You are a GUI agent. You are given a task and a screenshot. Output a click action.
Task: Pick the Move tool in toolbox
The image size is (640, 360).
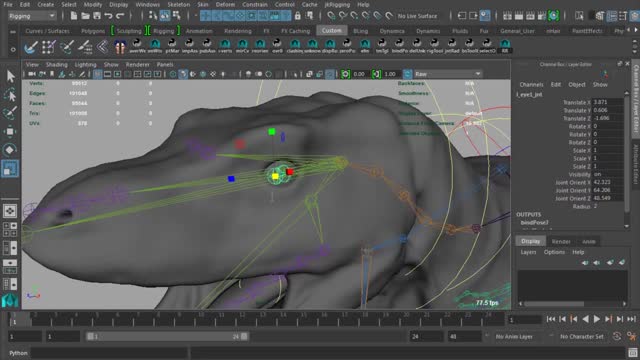pyautogui.click(x=10, y=131)
